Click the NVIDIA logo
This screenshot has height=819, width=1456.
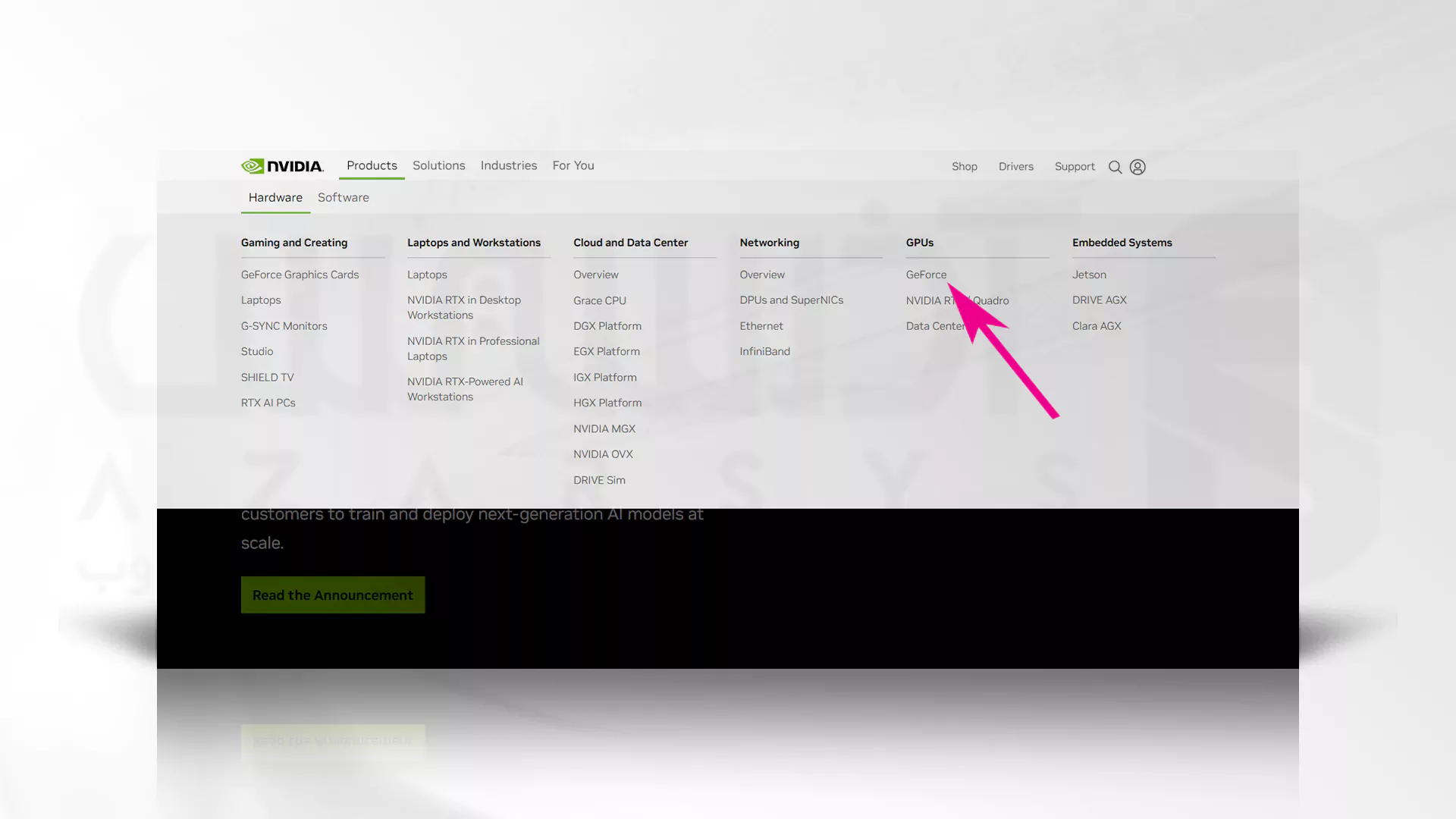point(282,166)
